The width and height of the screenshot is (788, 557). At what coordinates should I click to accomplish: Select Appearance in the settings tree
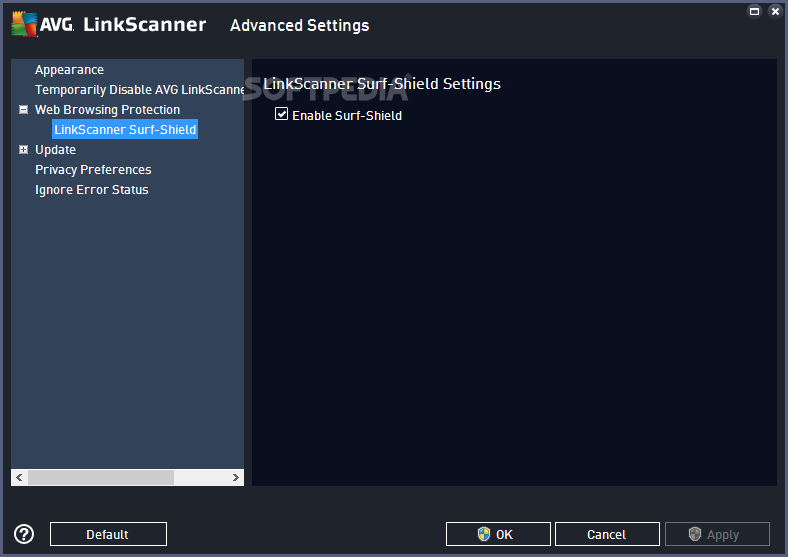(x=69, y=70)
